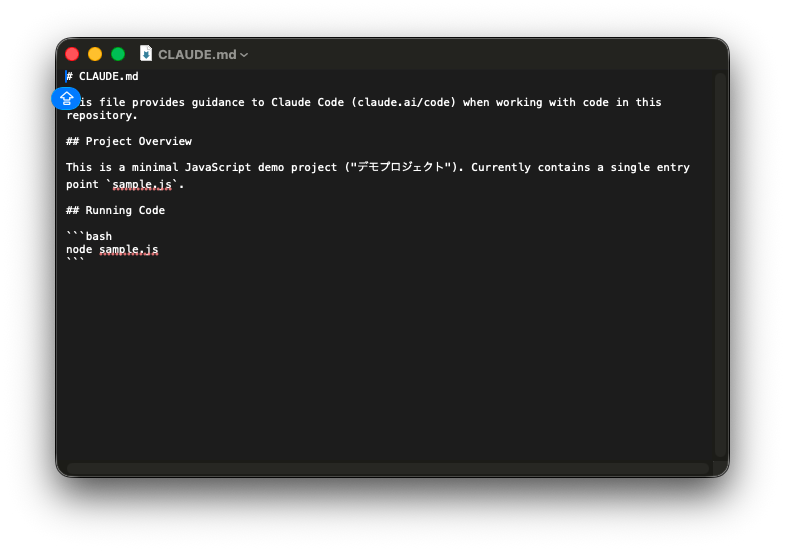Click underlined sample.js in the entry point sentence
Screen dimensions: 785x551
tap(142, 184)
